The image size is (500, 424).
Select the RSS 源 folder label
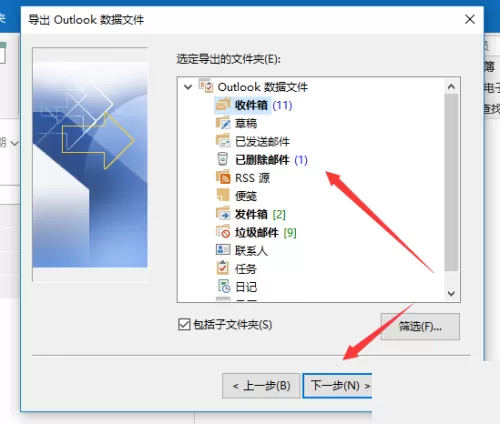click(x=252, y=178)
